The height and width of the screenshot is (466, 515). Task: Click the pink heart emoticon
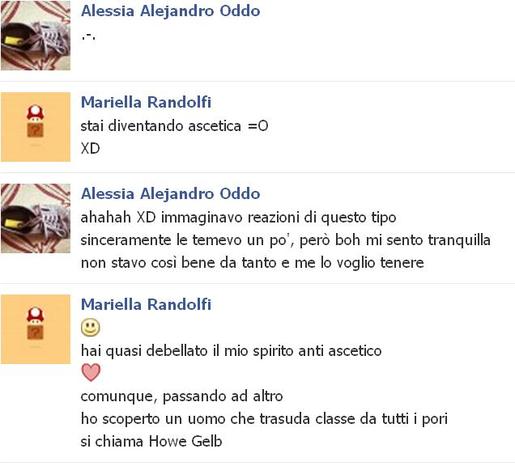pos(91,372)
